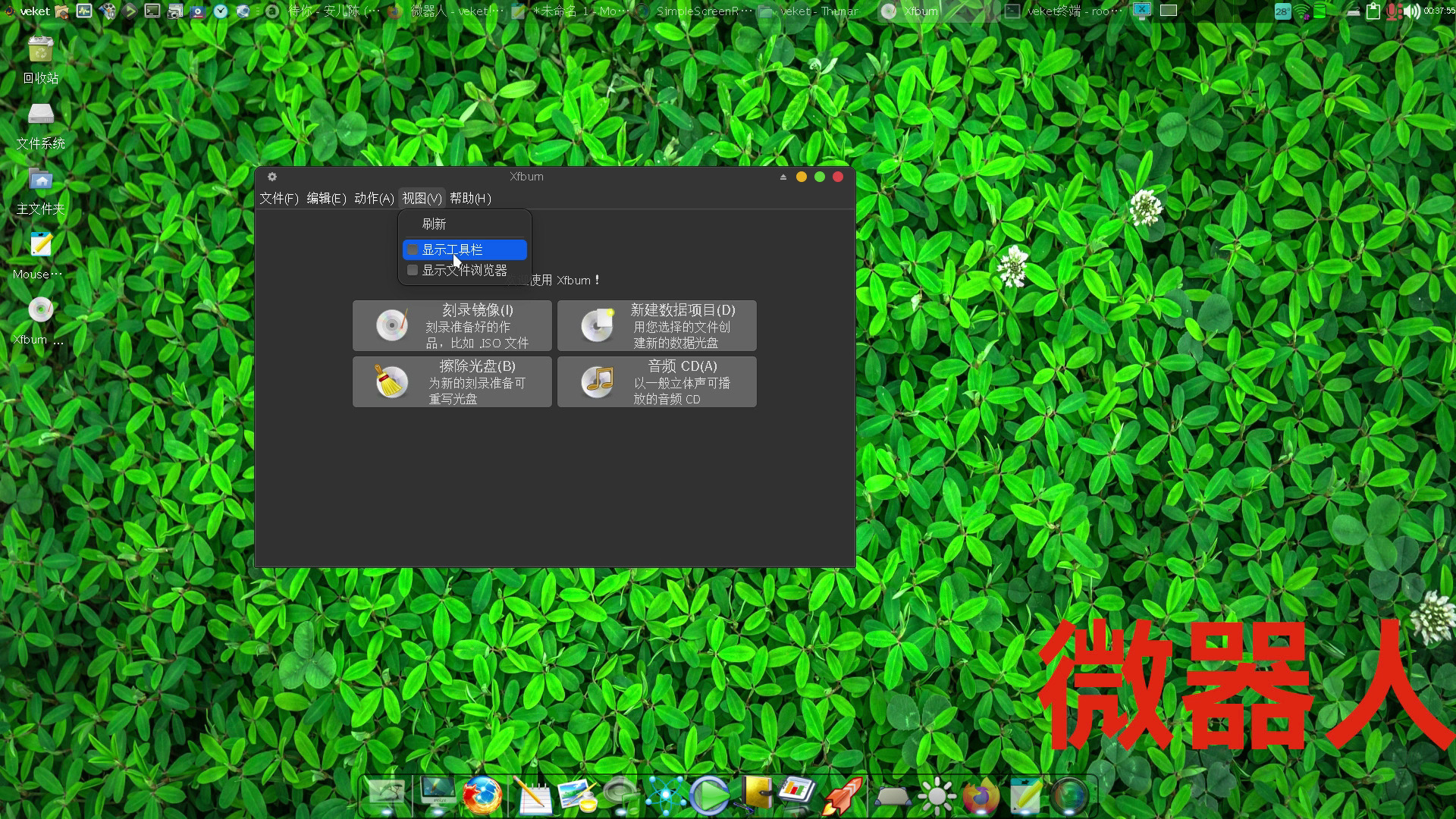The width and height of the screenshot is (1456, 819).
Task: Open the 编辑(E) menu bar item
Action: pos(326,198)
